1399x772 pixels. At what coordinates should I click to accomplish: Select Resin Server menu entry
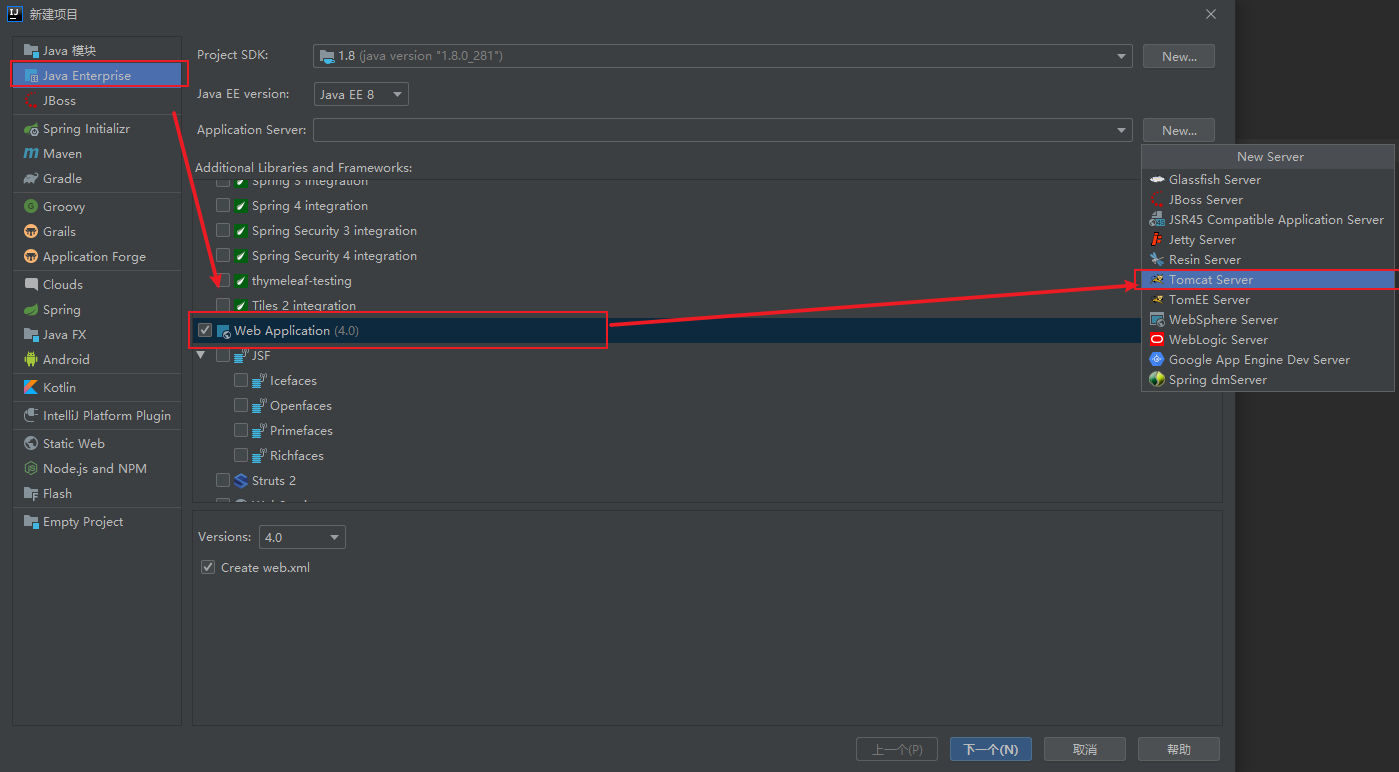point(1267,259)
